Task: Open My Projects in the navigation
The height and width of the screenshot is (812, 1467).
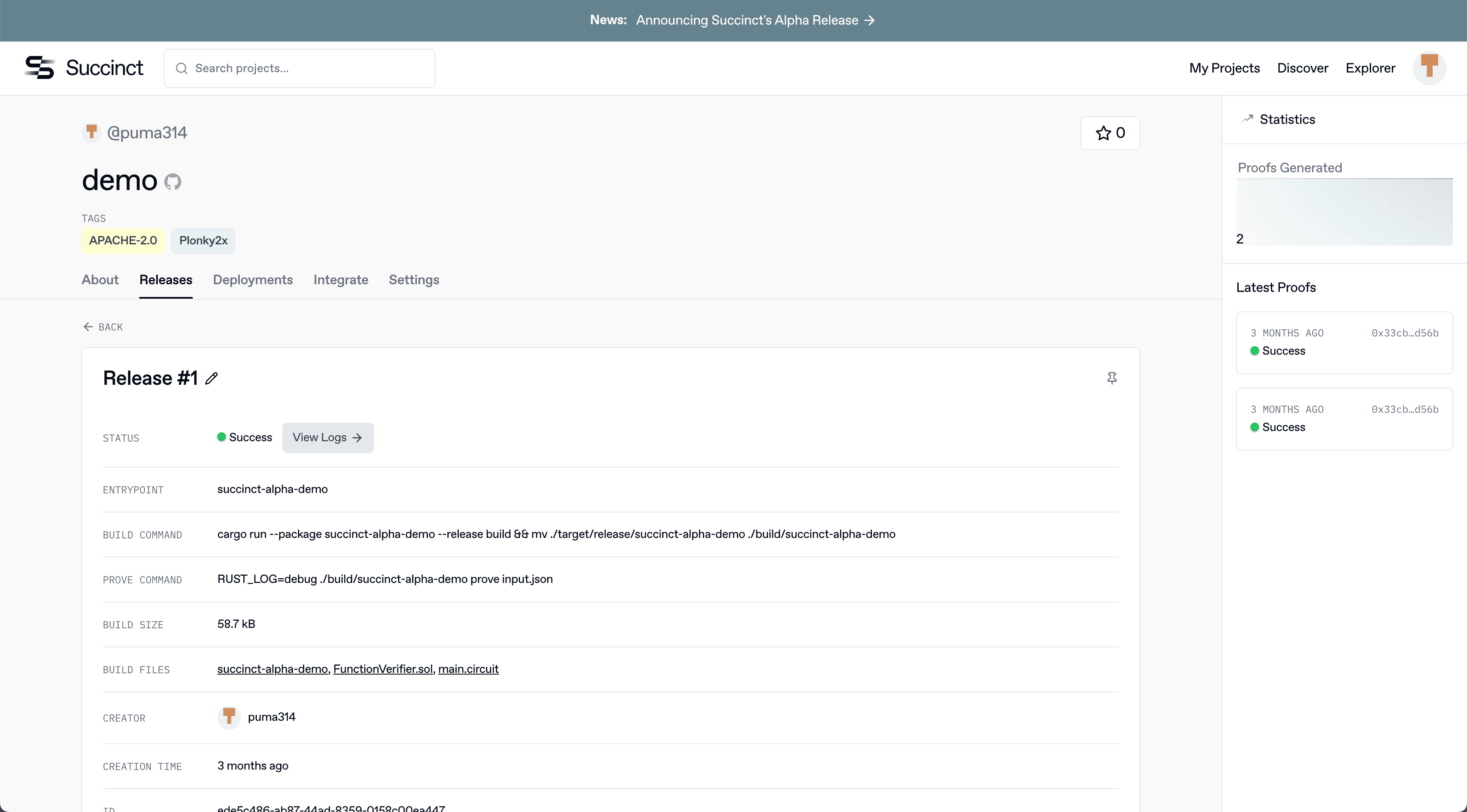Action: pos(1224,68)
